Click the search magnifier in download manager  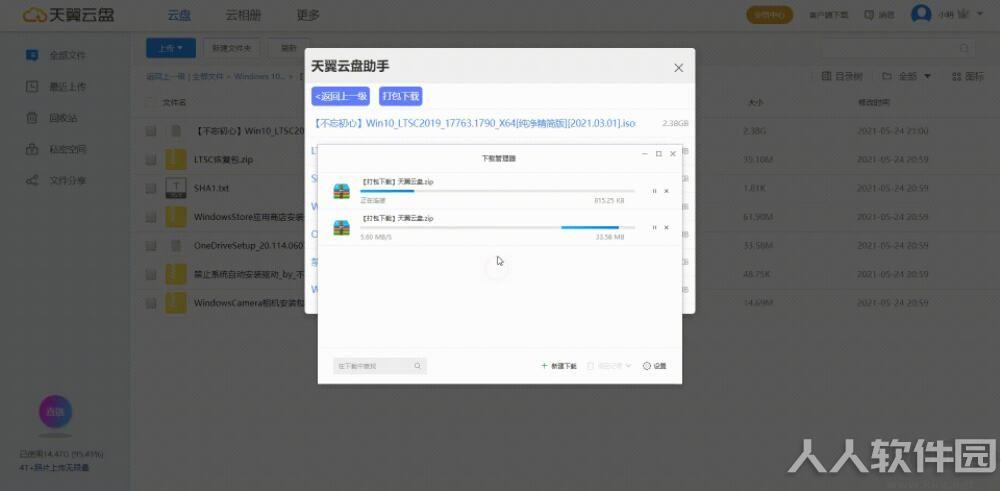[x=418, y=366]
